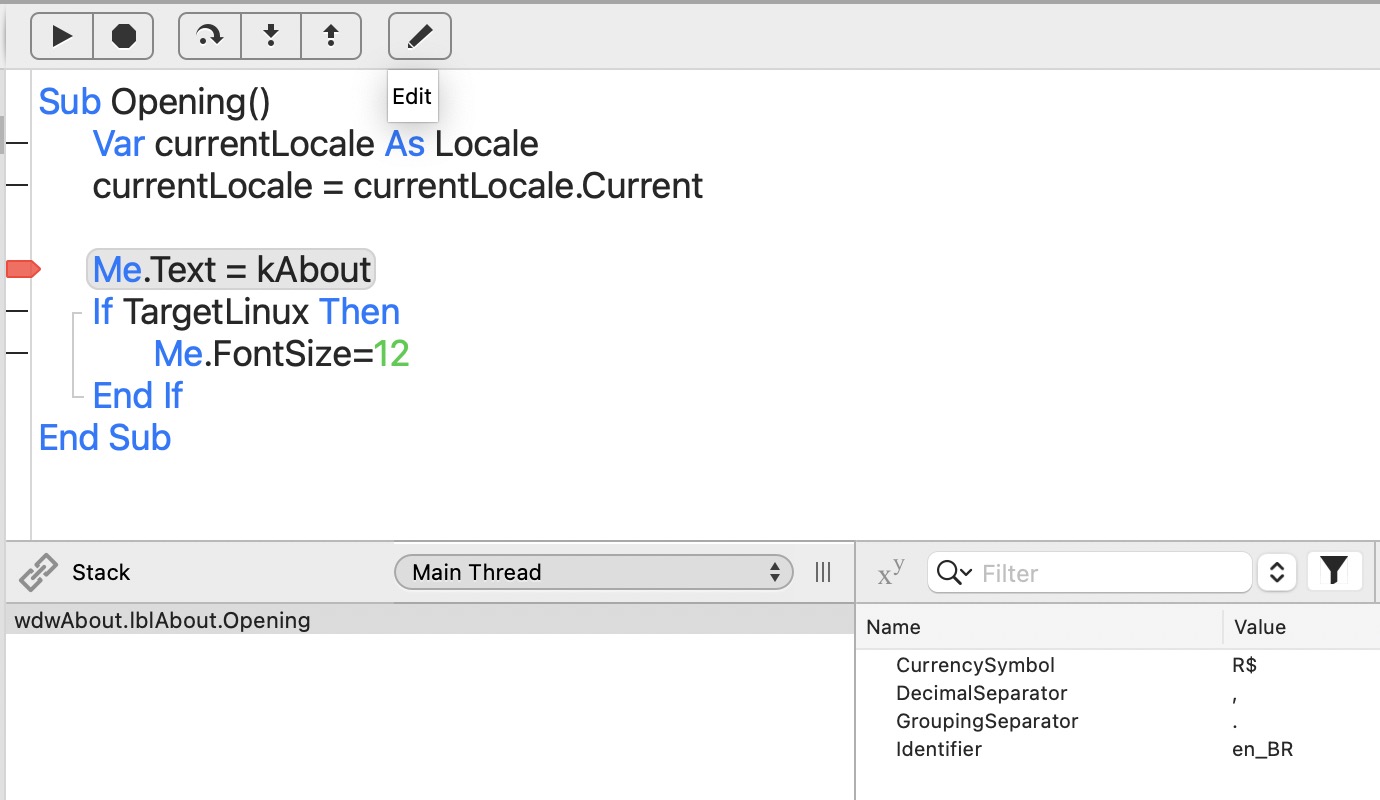Open code editing with the pencil icon

(420, 37)
